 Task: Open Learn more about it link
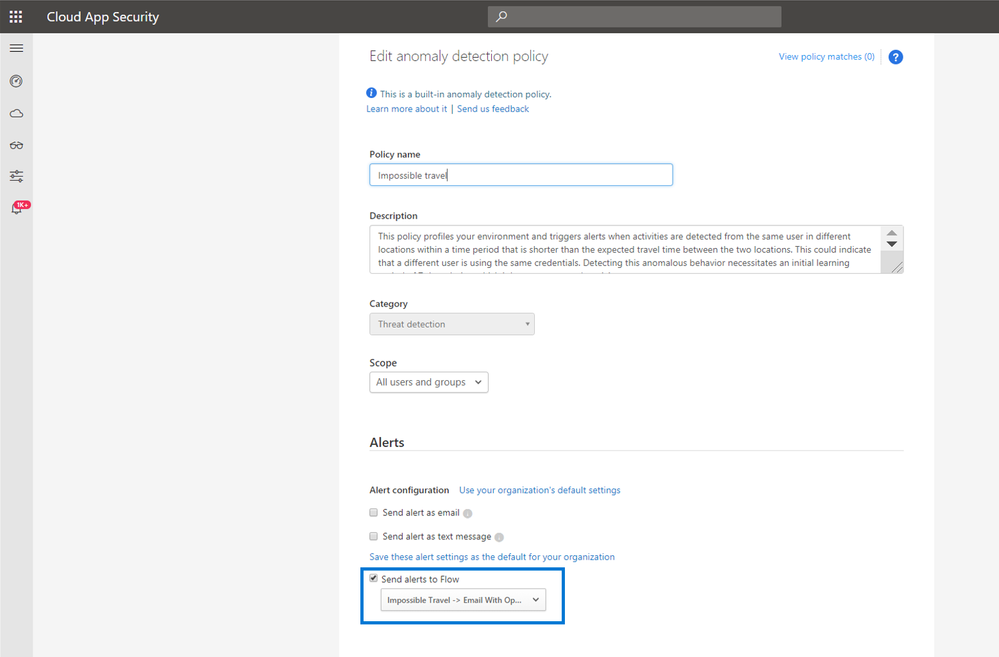click(406, 109)
